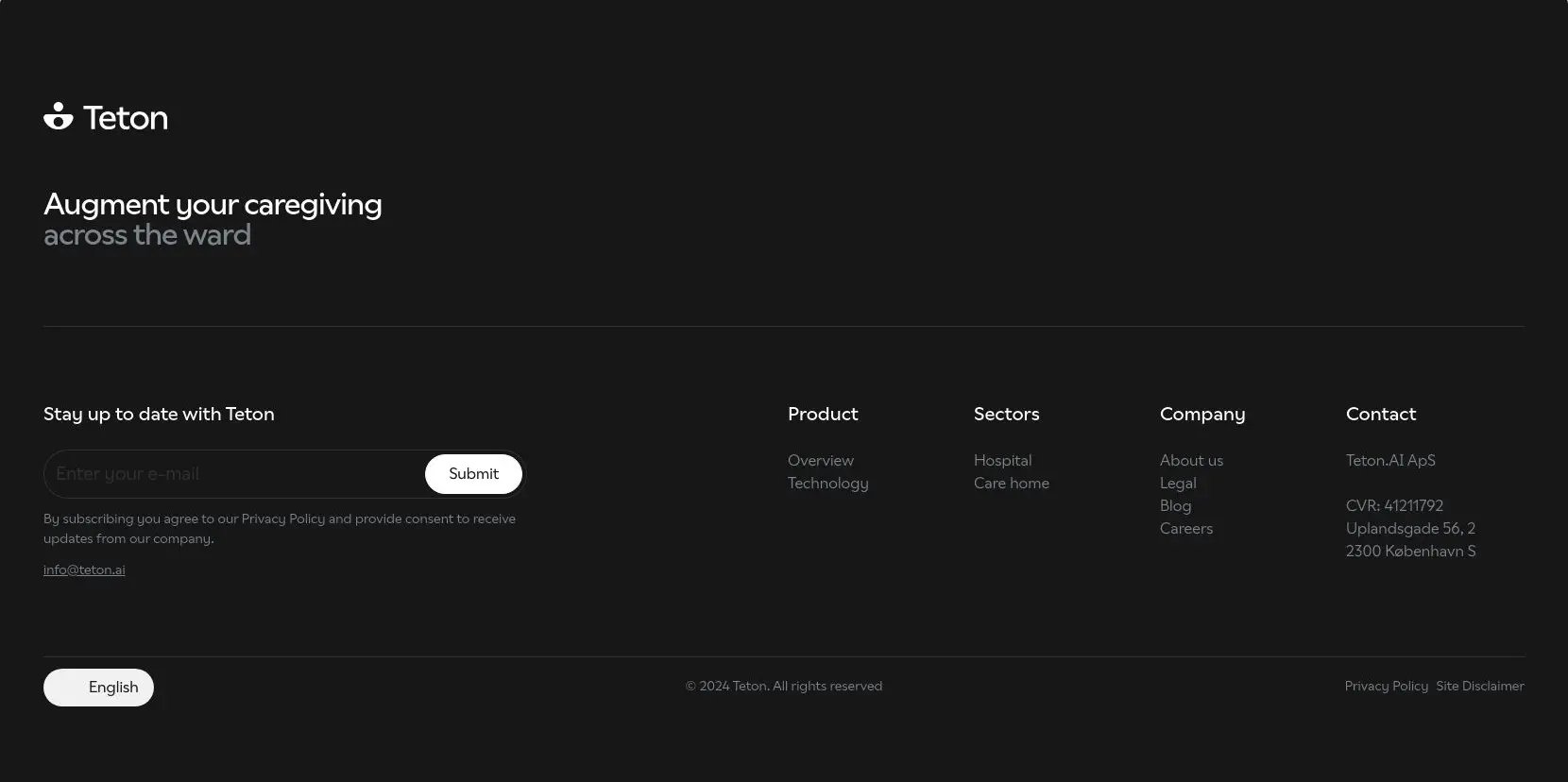Image resolution: width=1568 pixels, height=782 pixels.
Task: Click the Teton logo icon
Action: tap(59, 116)
